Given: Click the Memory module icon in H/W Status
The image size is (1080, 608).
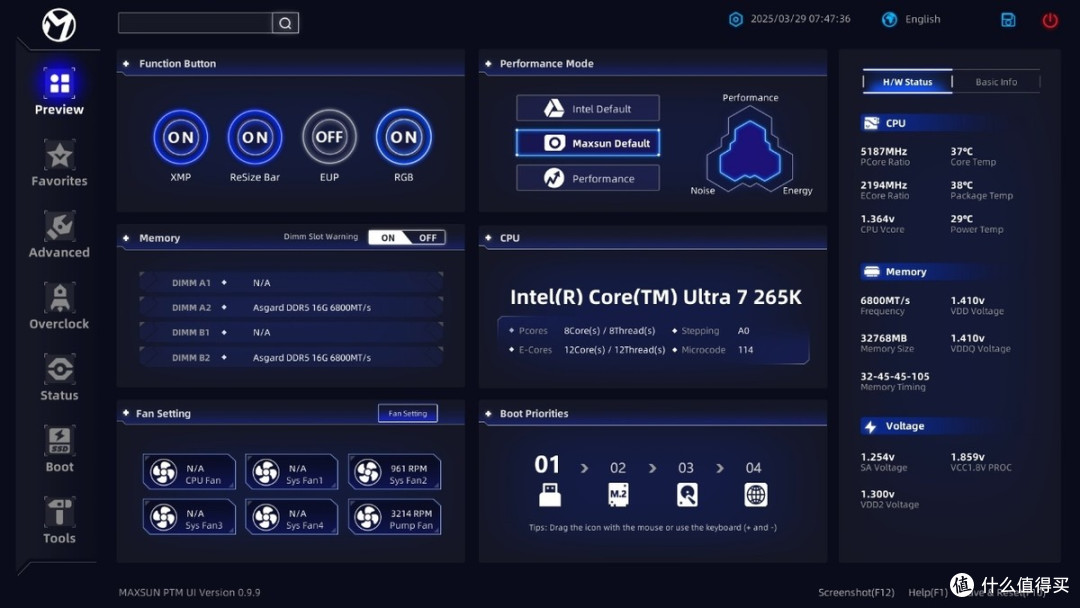Looking at the screenshot, I should 871,271.
